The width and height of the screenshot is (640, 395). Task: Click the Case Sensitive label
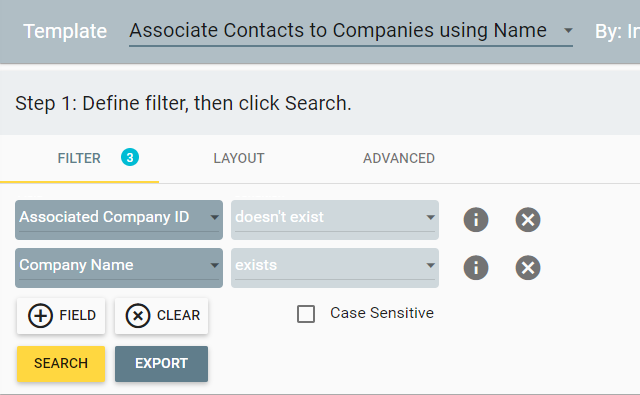pyautogui.click(x=382, y=313)
